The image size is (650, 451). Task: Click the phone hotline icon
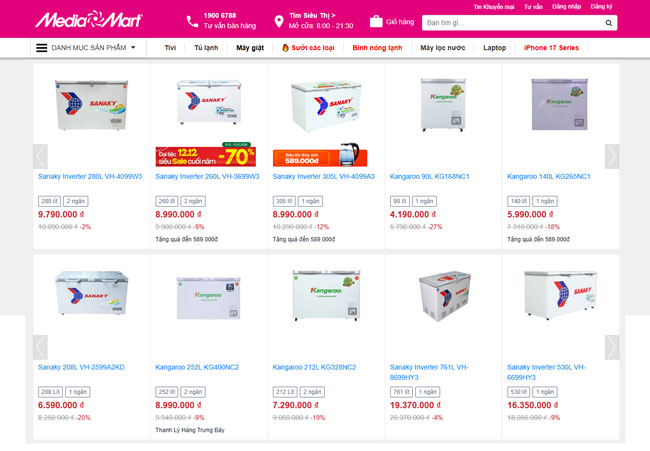coord(192,22)
